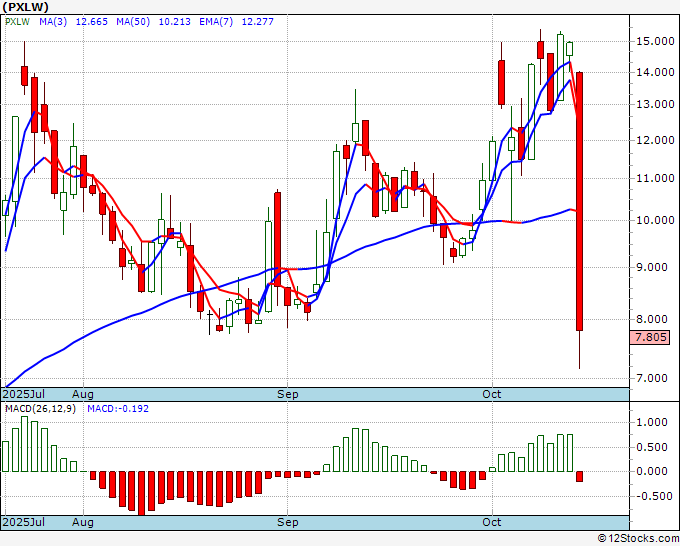The width and height of the screenshot is (680, 546).
Task: Click the Oct label on price chart axis
Action: point(492,394)
